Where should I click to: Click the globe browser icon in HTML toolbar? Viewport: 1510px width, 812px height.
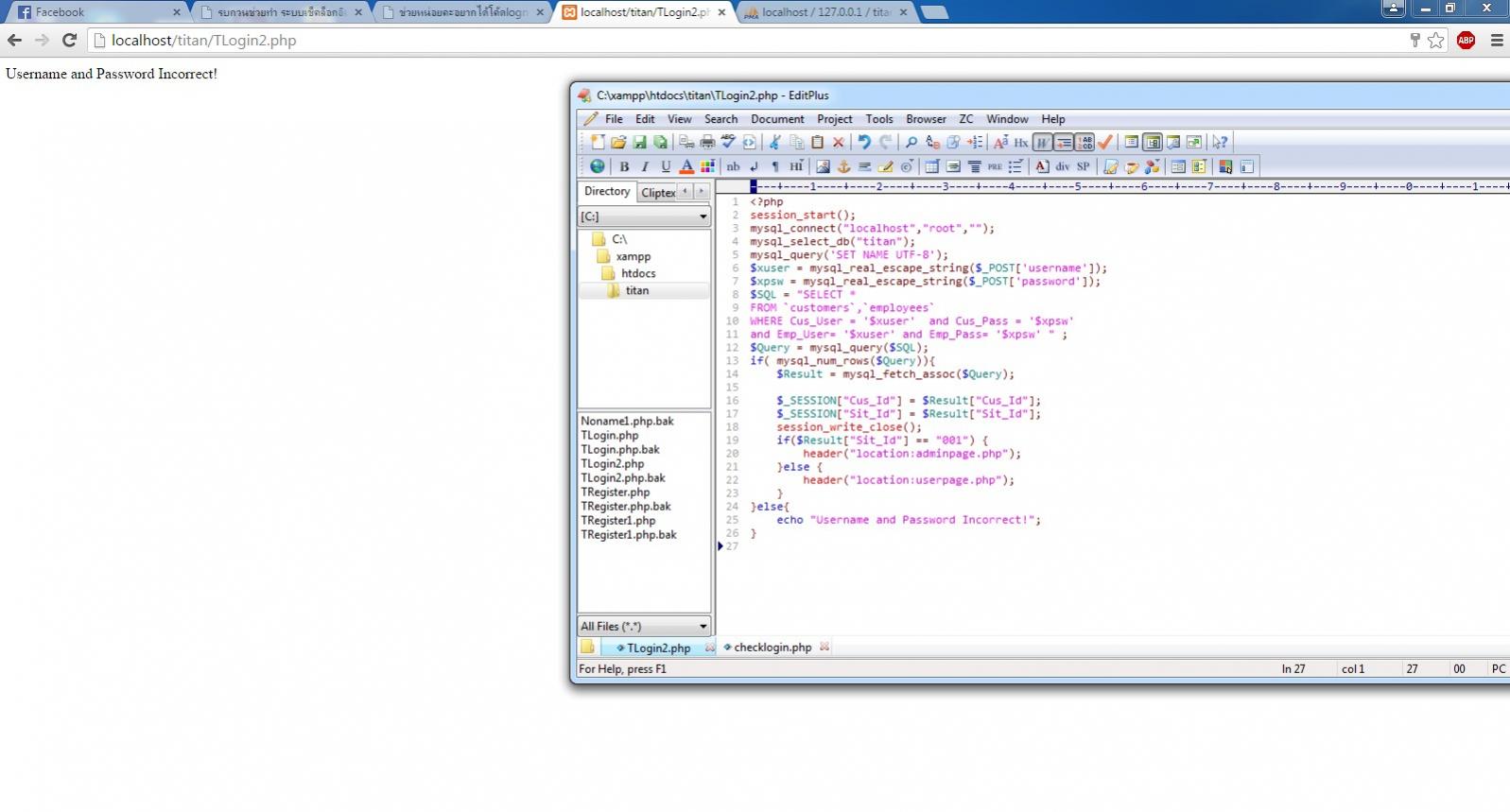pos(598,166)
